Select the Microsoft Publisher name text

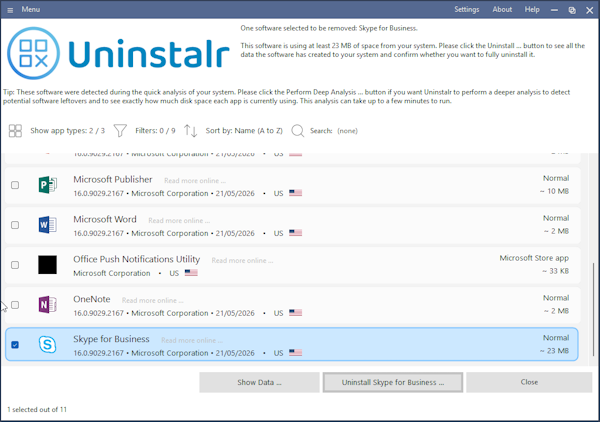point(113,179)
